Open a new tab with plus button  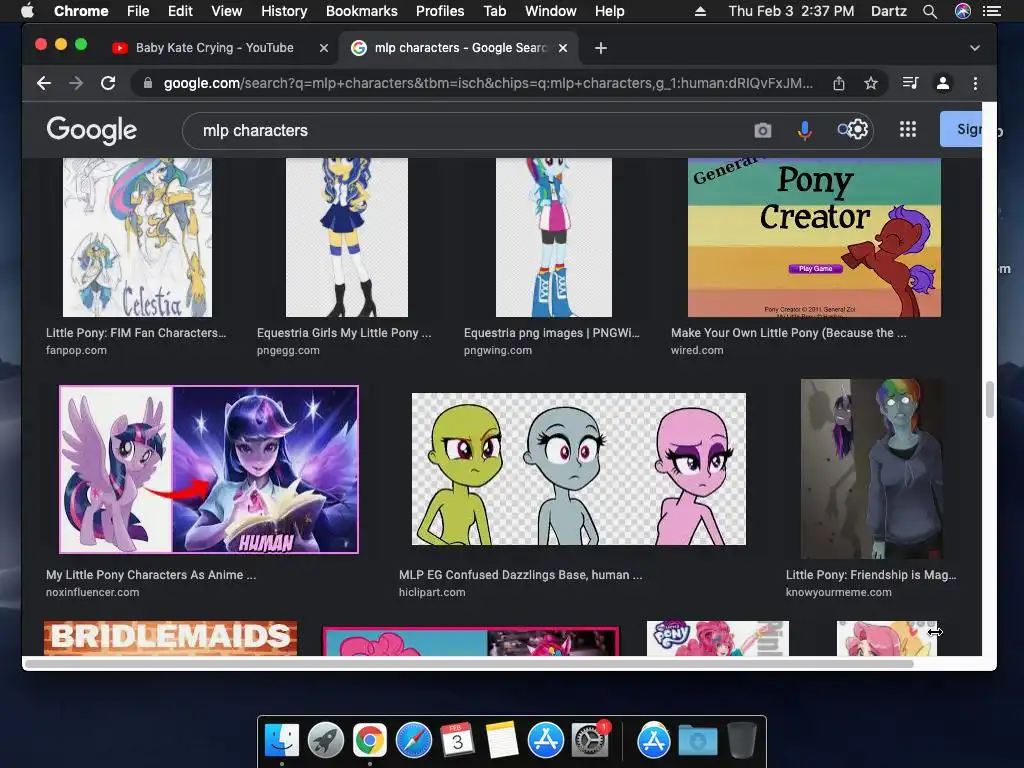coord(601,48)
